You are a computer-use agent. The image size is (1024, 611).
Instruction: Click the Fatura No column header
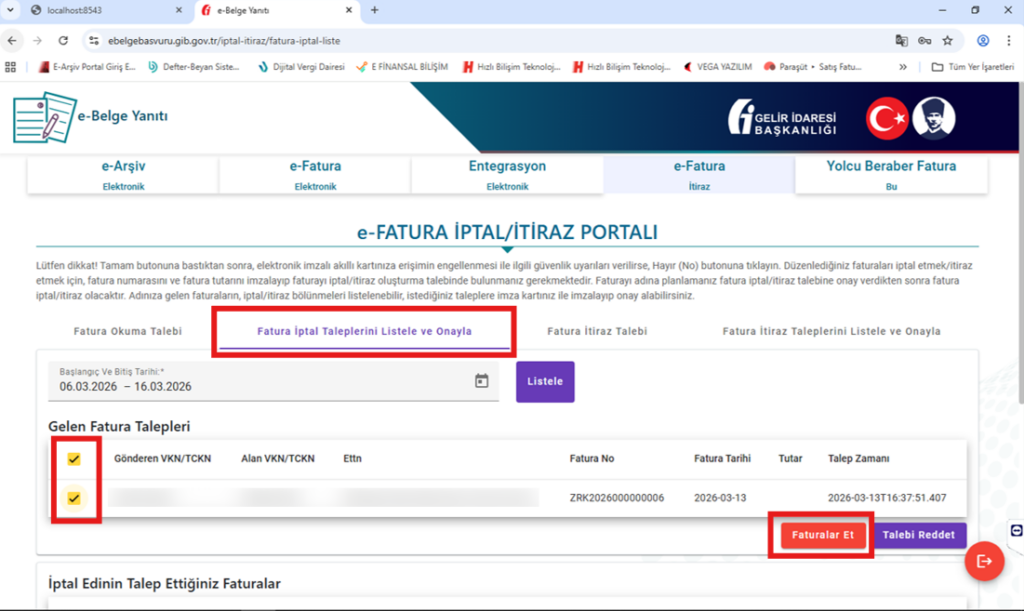[592, 459]
